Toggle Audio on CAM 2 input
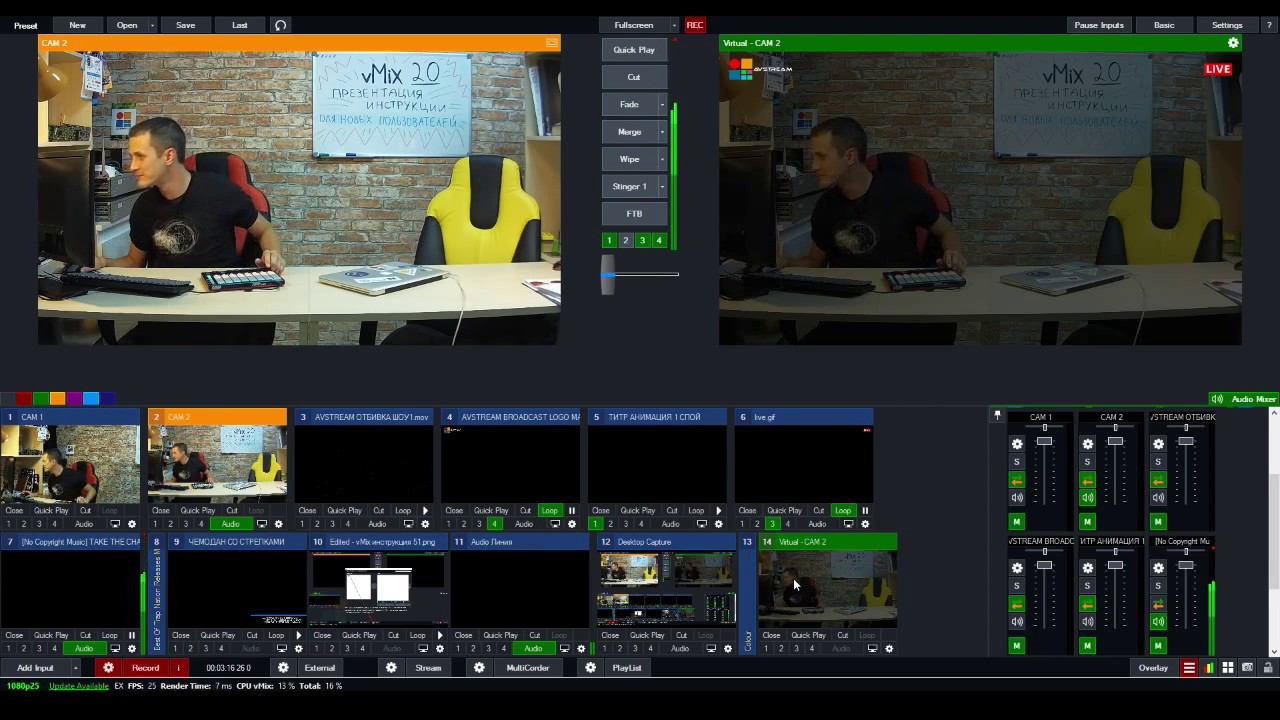 [231, 524]
